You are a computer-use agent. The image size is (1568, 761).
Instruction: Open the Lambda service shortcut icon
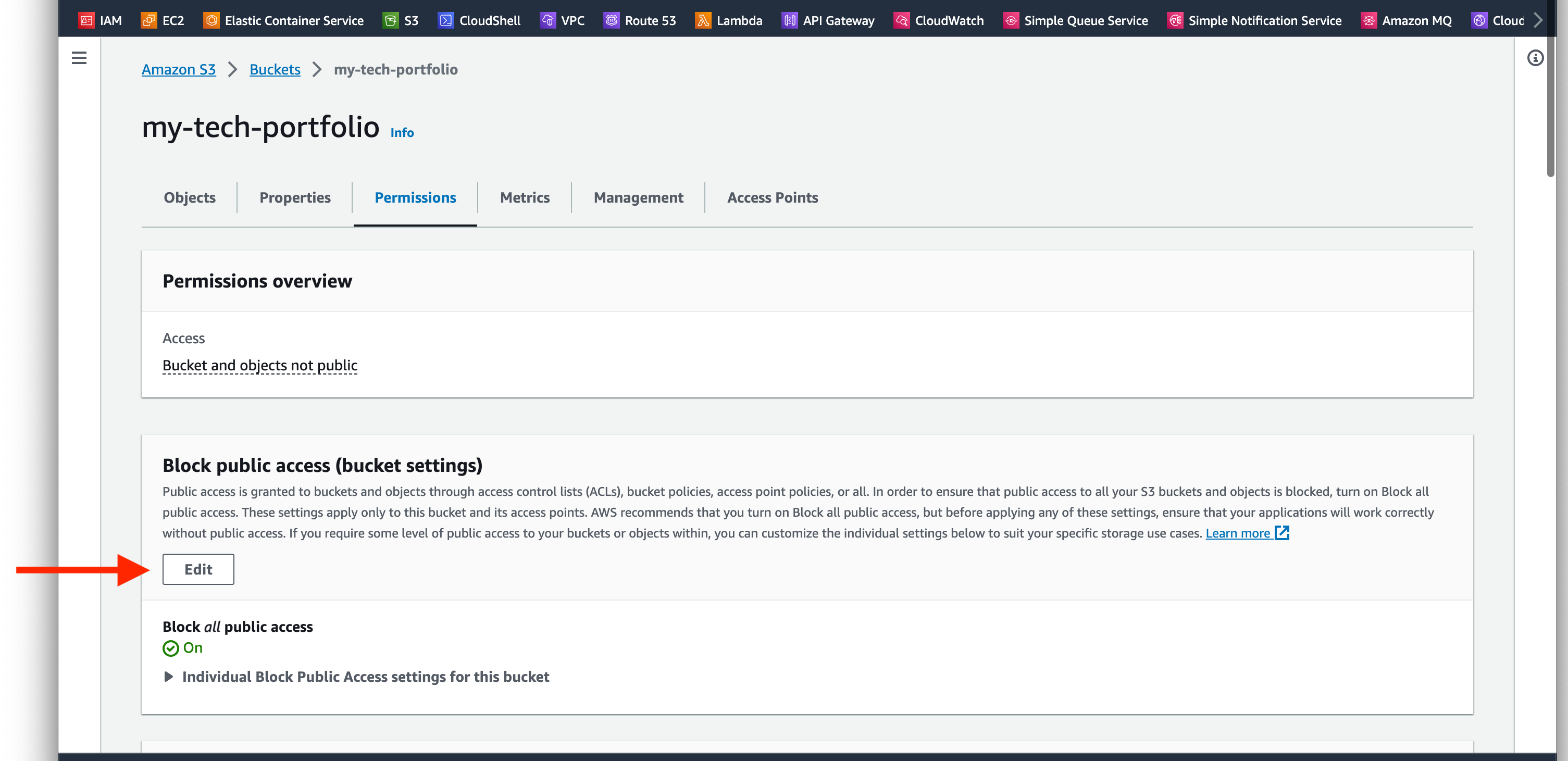pyautogui.click(x=703, y=20)
